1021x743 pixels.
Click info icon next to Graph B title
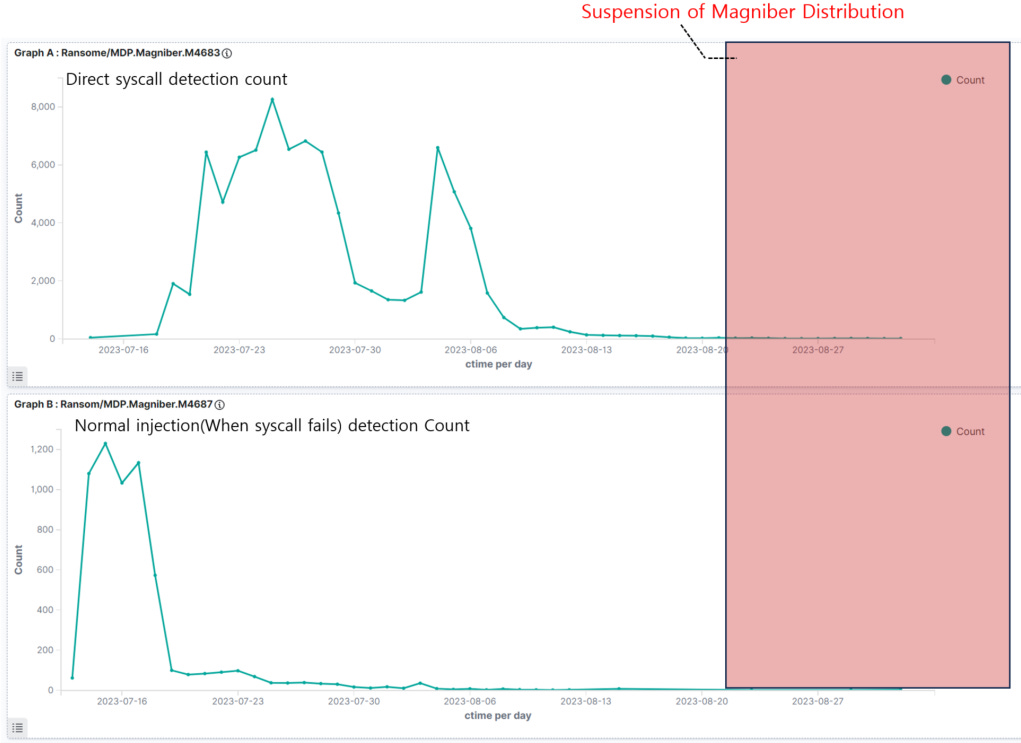[x=219, y=405]
